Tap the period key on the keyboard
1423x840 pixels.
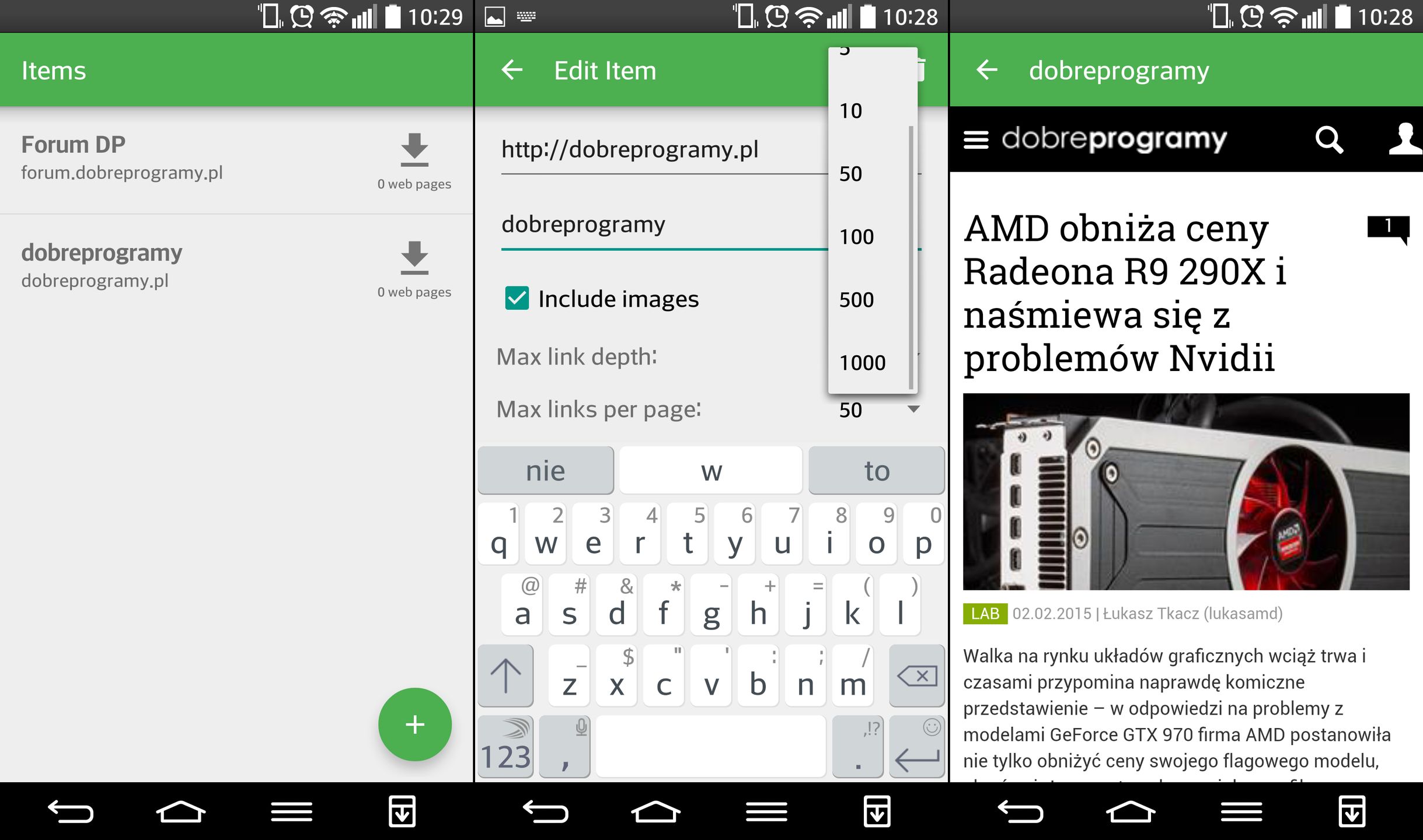pyautogui.click(x=857, y=747)
